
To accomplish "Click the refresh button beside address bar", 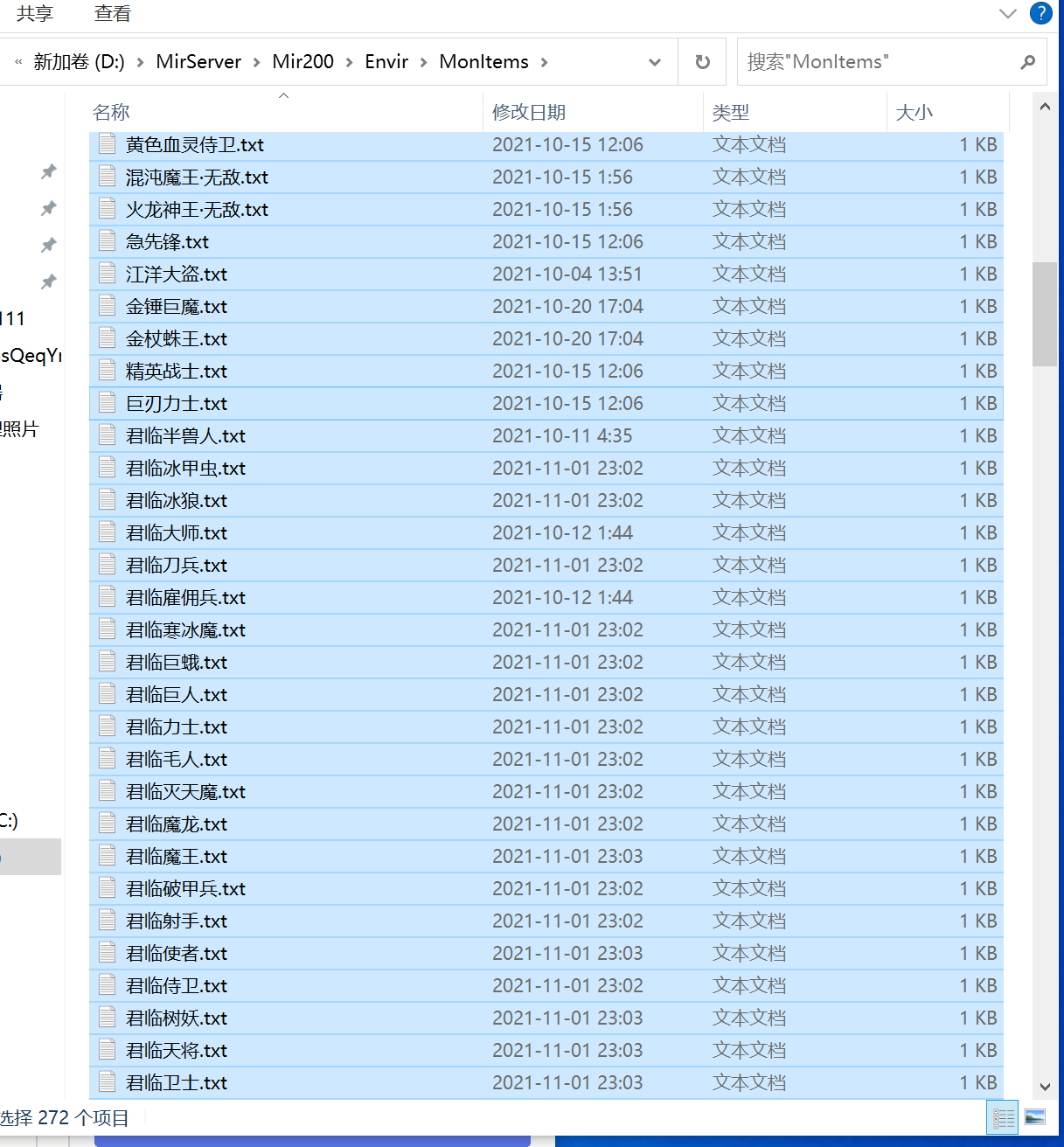I will coord(702,61).
